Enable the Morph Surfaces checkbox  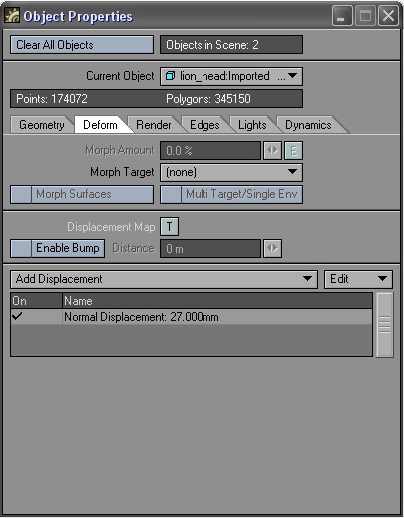[21, 194]
